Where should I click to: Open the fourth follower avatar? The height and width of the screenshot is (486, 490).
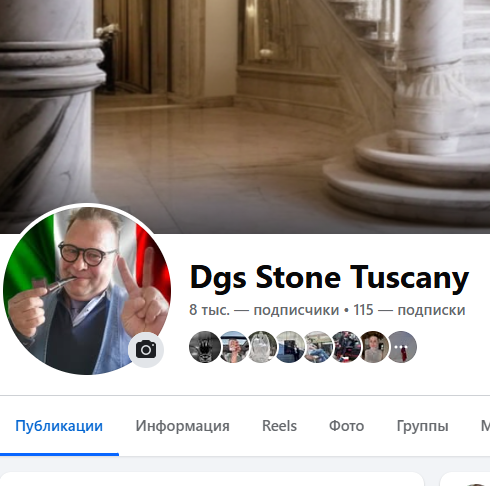click(289, 347)
